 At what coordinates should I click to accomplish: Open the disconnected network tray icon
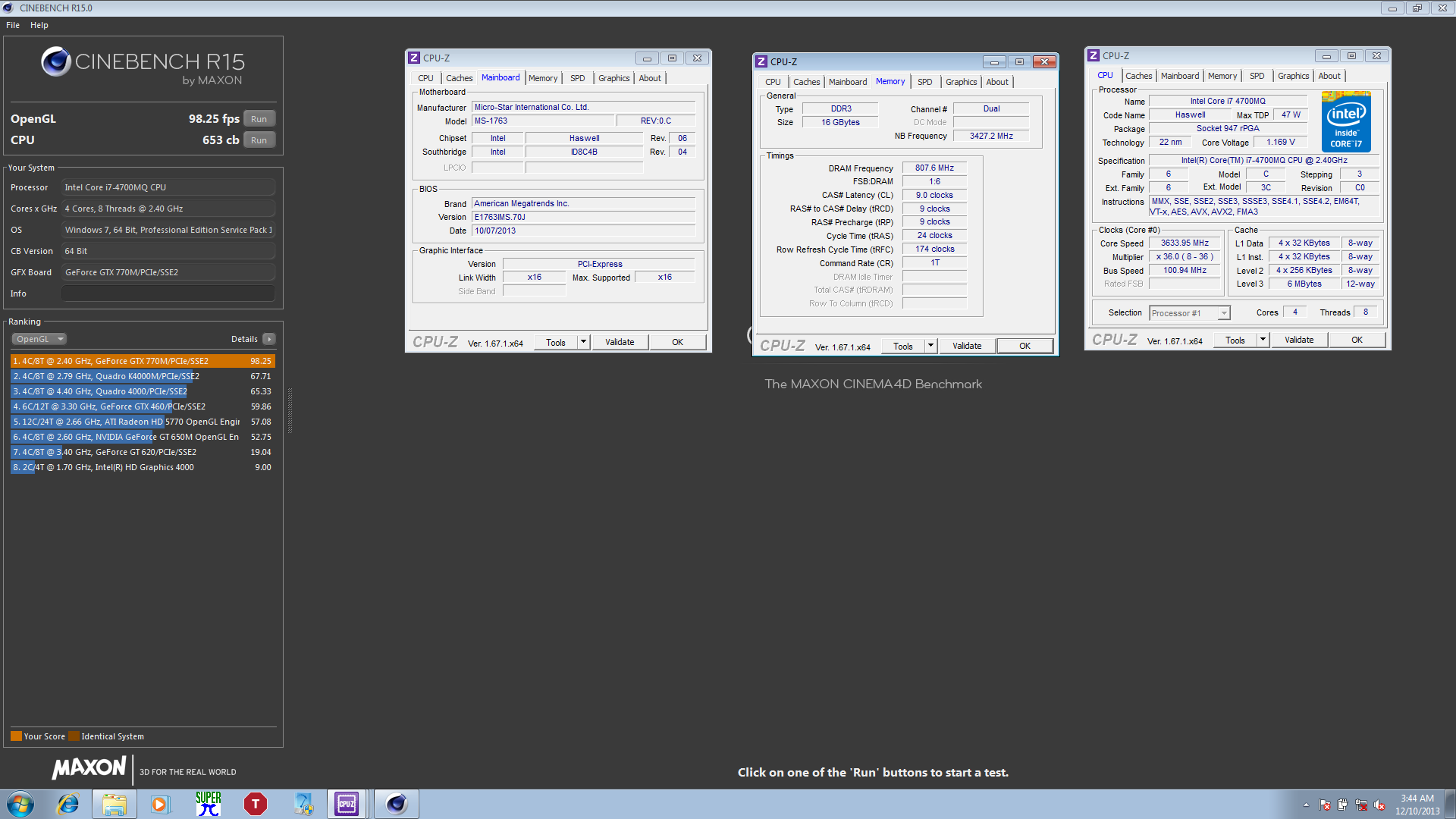1361,805
